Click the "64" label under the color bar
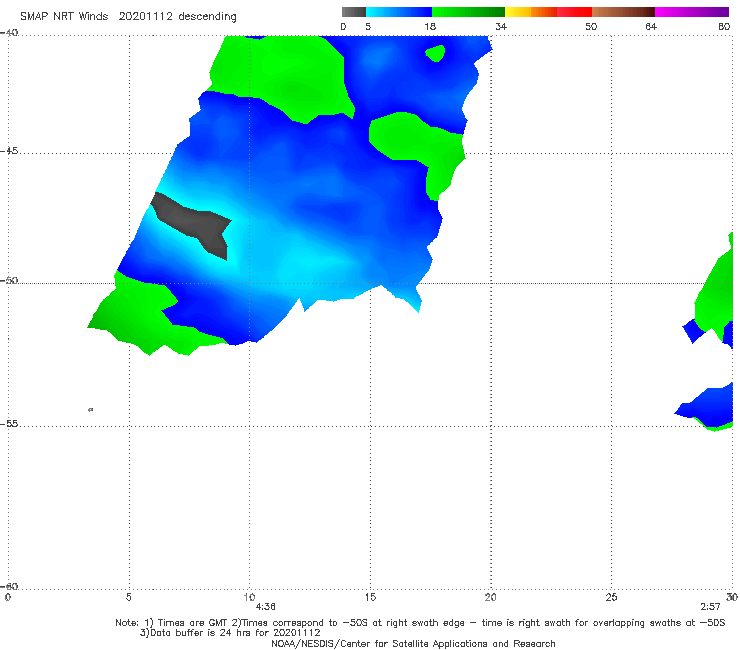This screenshot has height=650, width=740. click(x=651, y=26)
